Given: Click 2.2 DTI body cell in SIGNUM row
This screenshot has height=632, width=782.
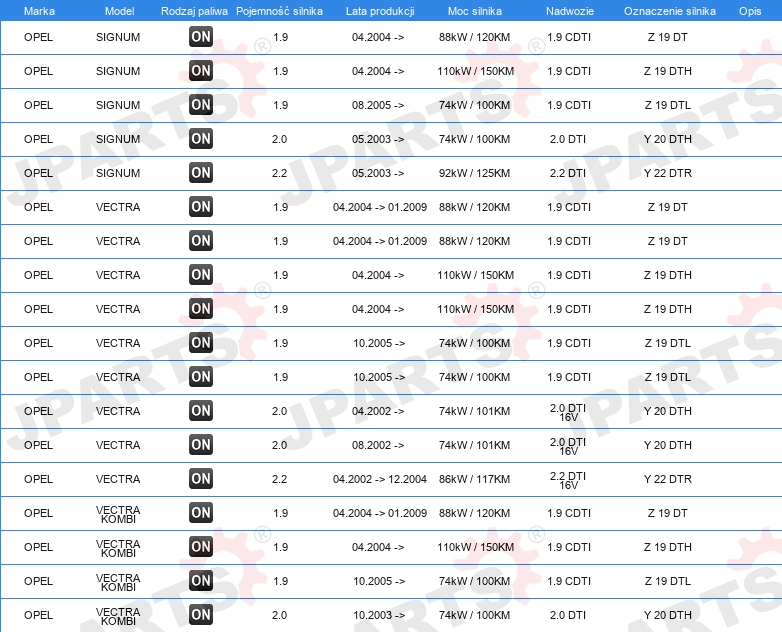Looking at the screenshot, I should coord(568,173).
